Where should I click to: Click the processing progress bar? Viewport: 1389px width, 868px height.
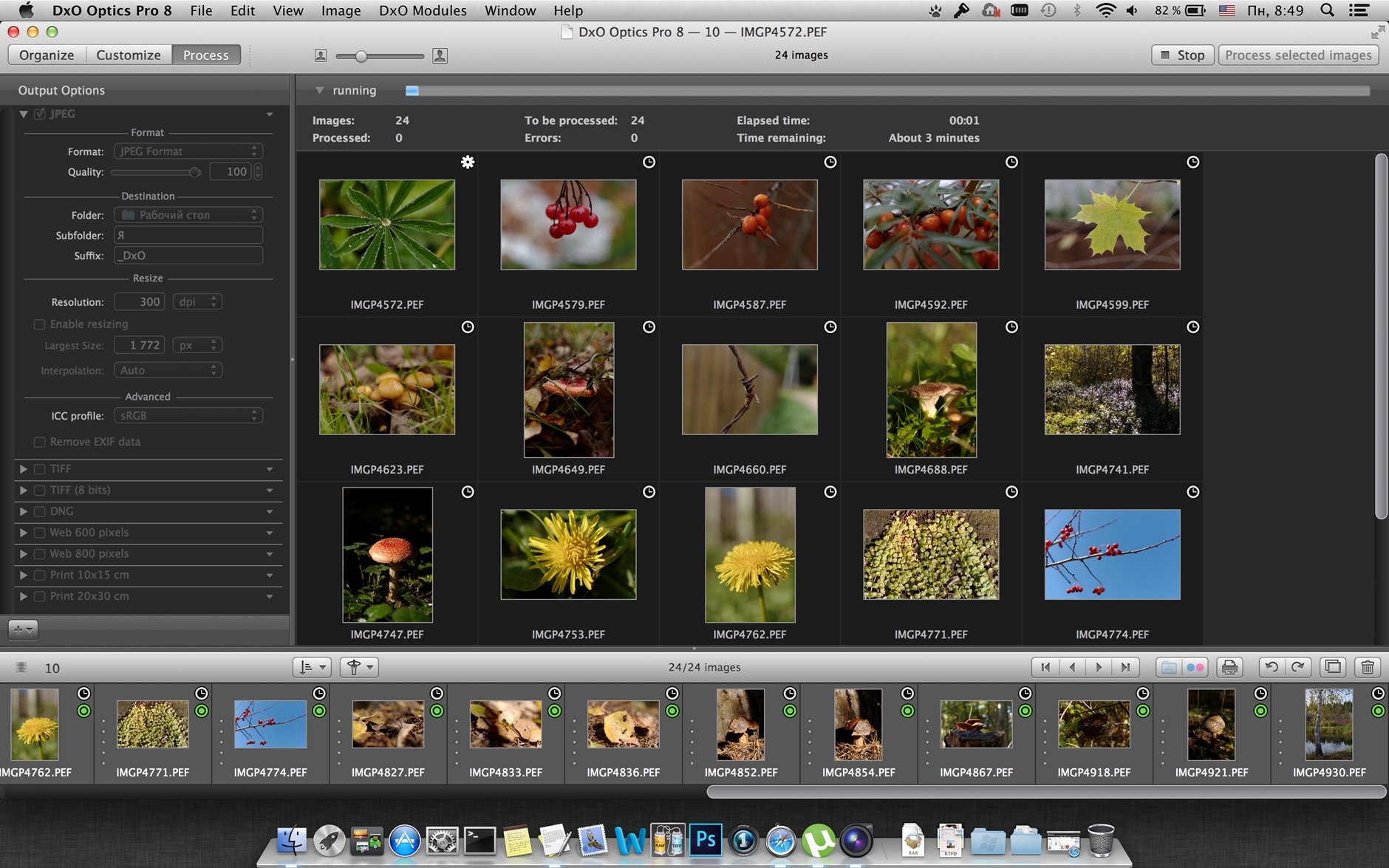(887, 90)
